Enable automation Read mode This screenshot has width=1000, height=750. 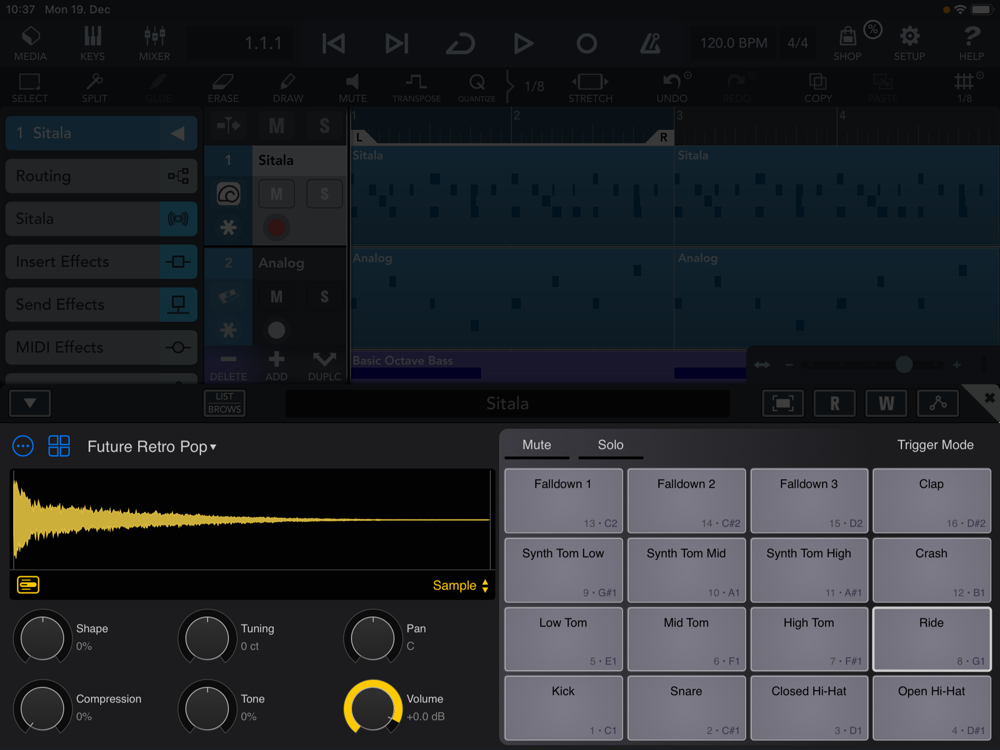835,403
